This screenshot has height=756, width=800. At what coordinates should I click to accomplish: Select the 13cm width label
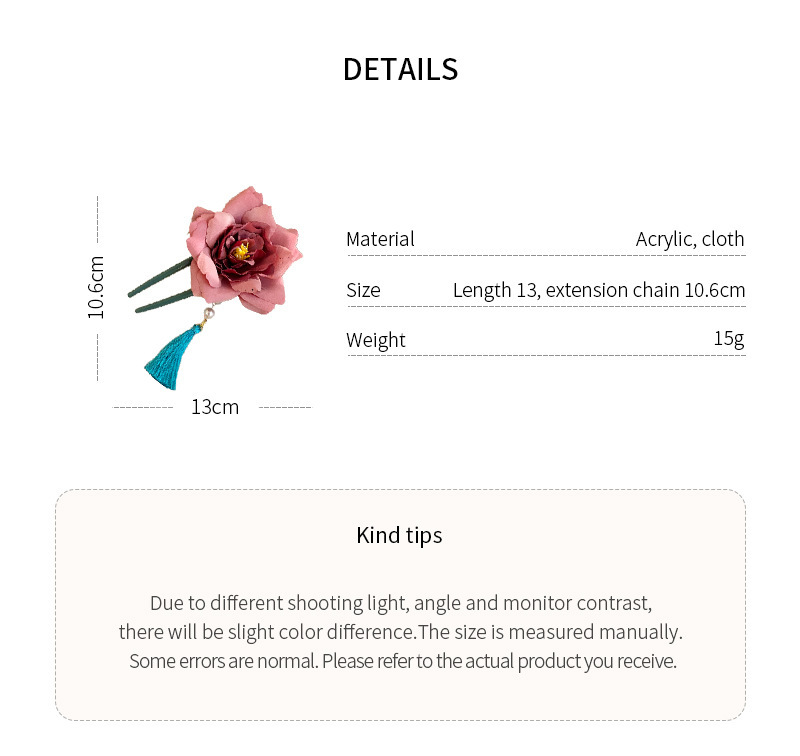click(215, 407)
